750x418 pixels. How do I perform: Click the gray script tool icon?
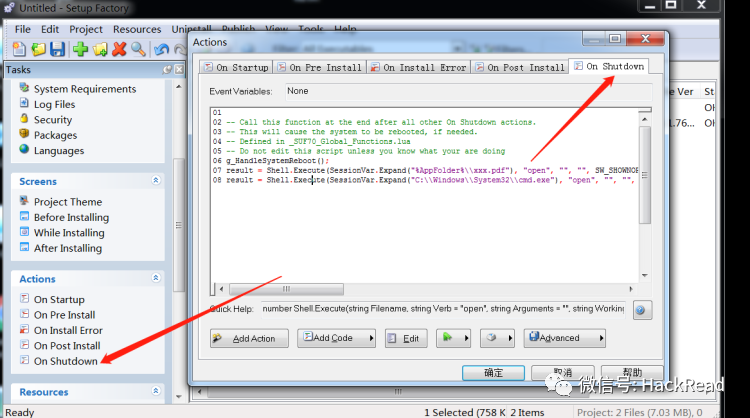tap(492, 338)
